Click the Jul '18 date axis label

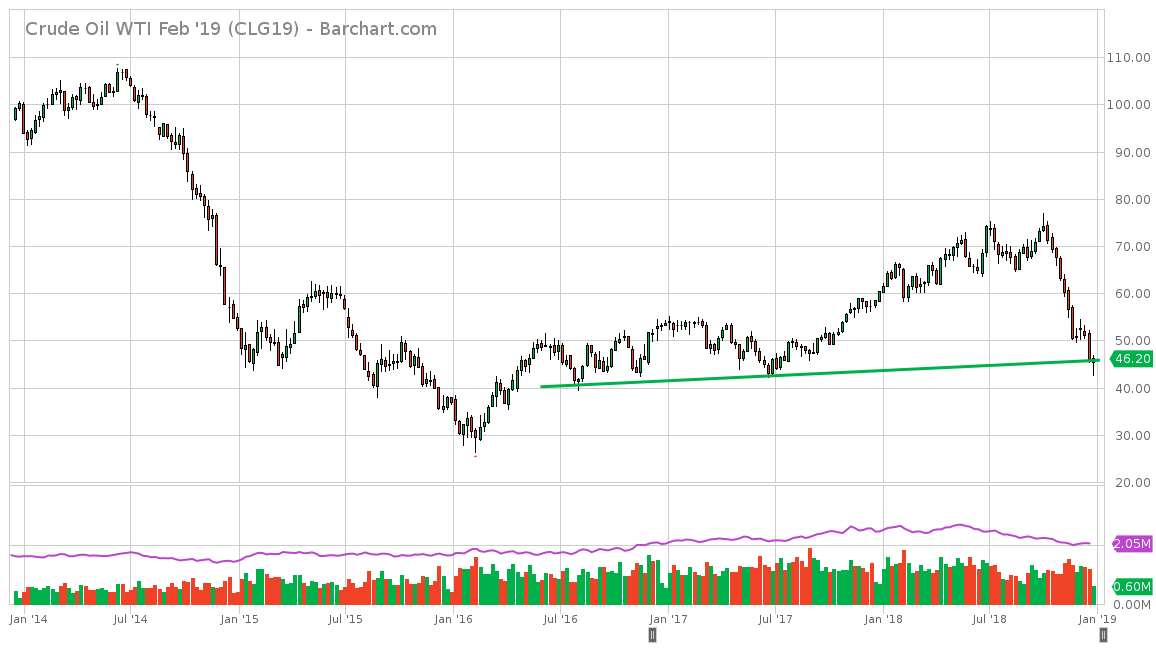[989, 620]
